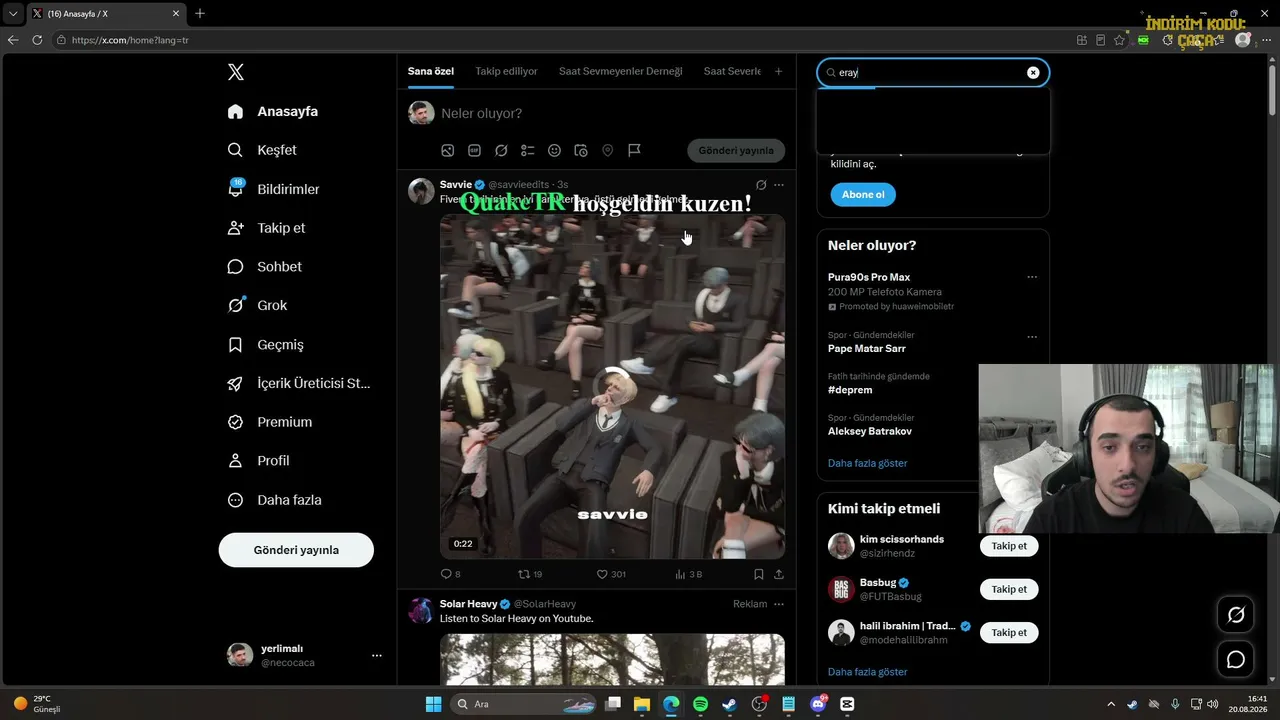The height and width of the screenshot is (720, 1280).
Task: Like Savvie's post
Action: (611, 574)
